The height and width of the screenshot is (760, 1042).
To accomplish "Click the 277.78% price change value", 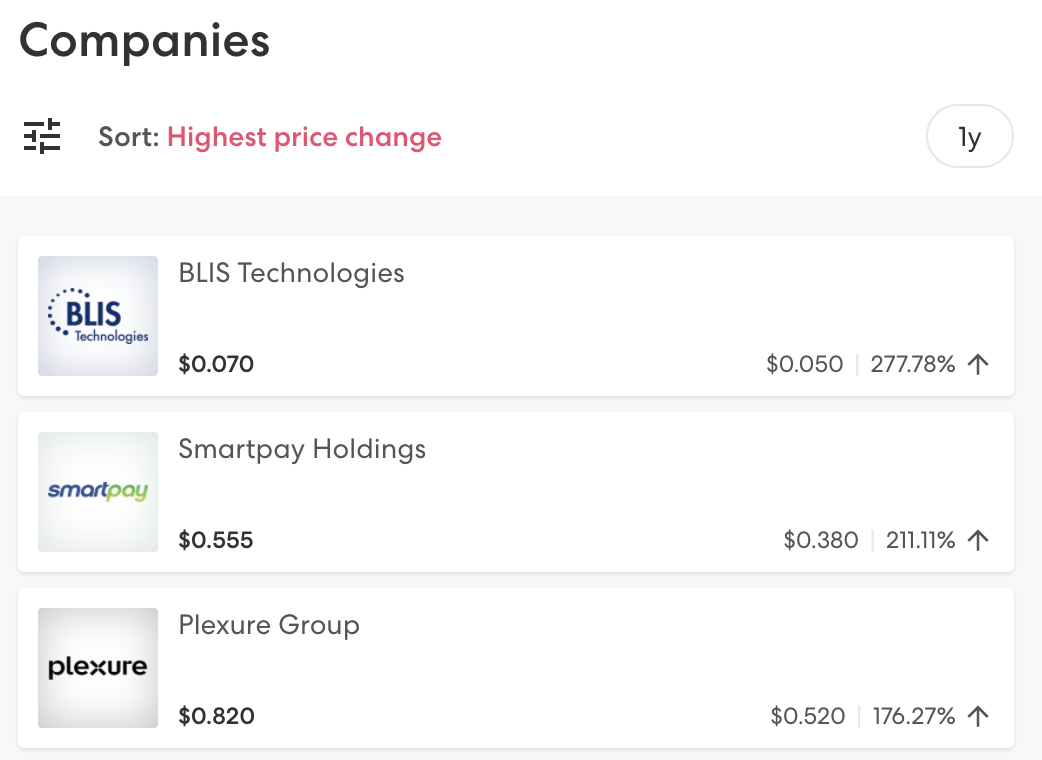I will 913,364.
